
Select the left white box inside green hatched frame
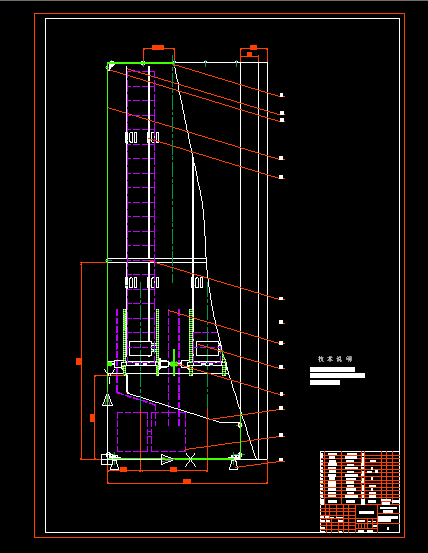pyautogui.click(x=141, y=348)
